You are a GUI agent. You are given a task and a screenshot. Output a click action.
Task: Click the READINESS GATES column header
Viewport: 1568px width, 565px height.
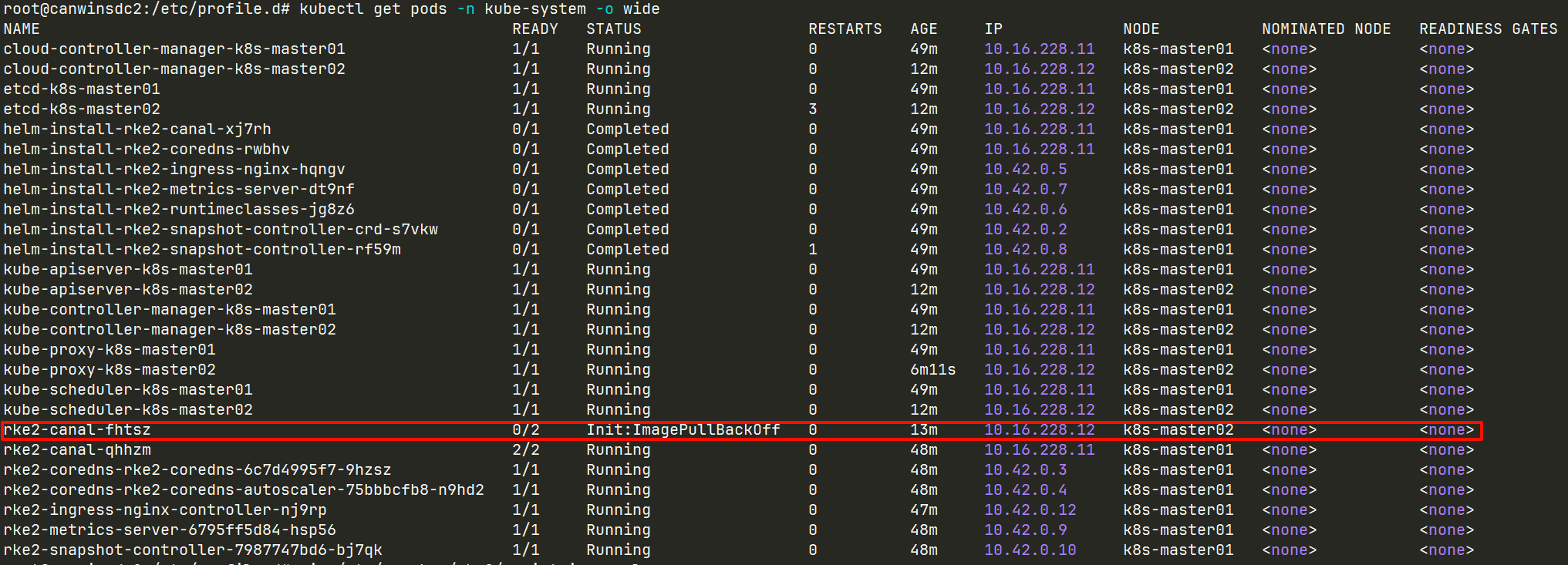coord(1488,29)
